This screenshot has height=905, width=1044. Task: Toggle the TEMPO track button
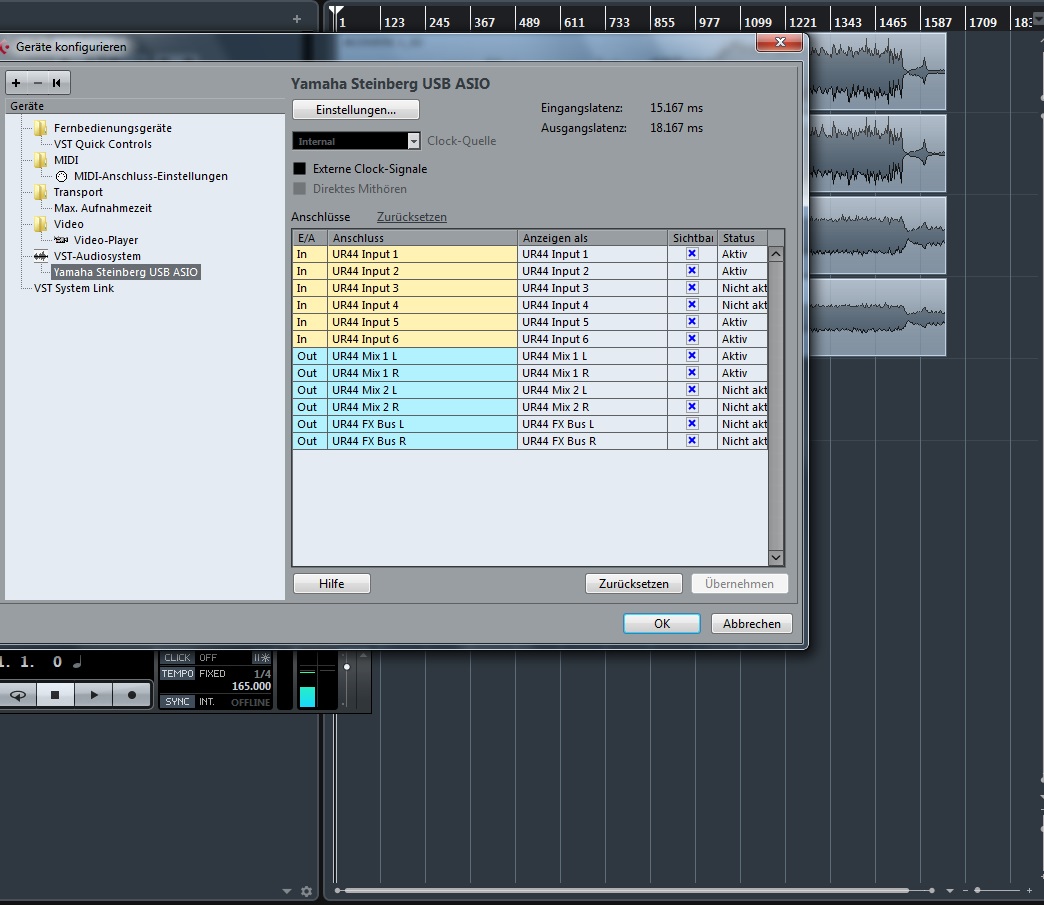click(178, 674)
